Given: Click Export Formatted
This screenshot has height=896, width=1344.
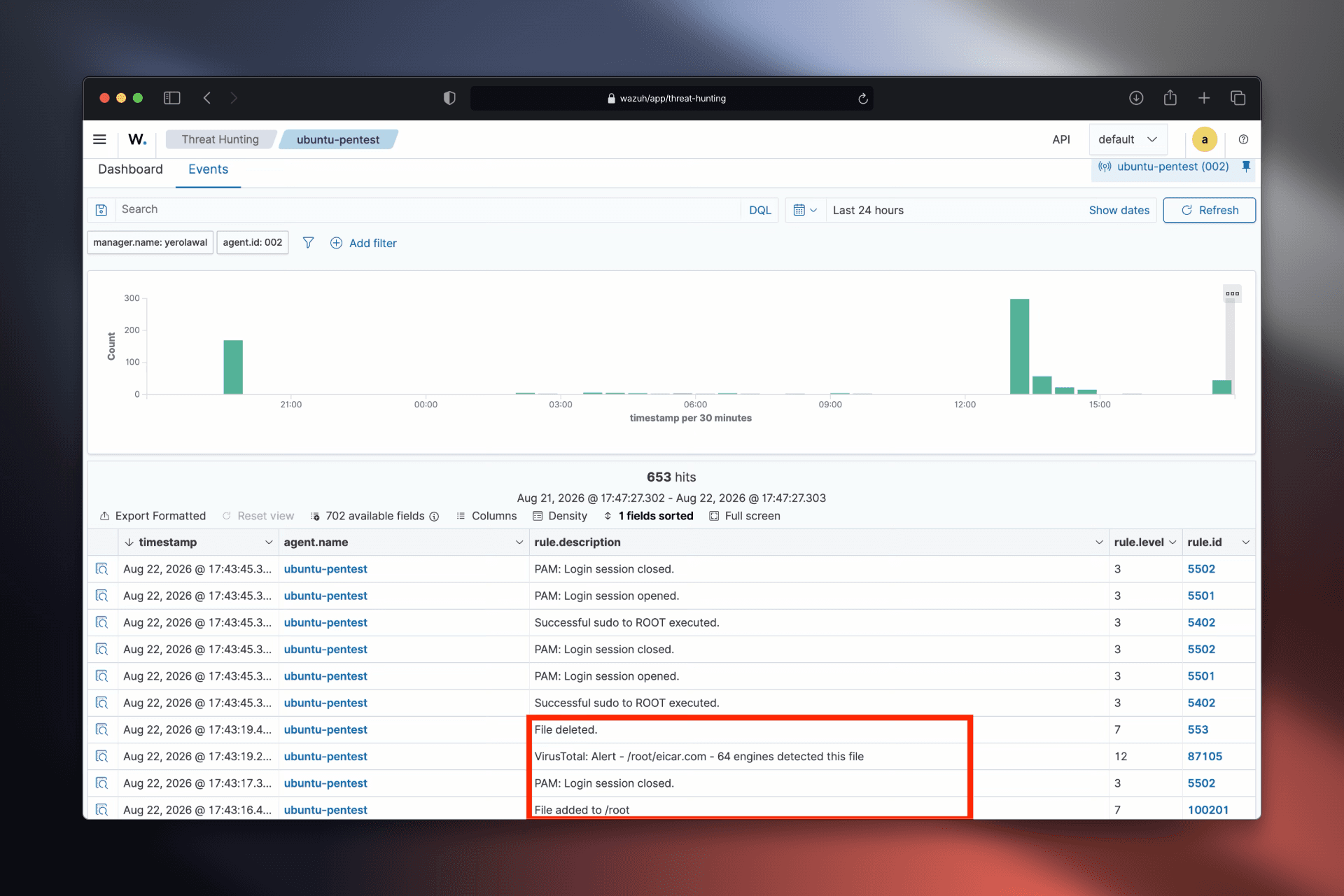Looking at the screenshot, I should tap(153, 516).
